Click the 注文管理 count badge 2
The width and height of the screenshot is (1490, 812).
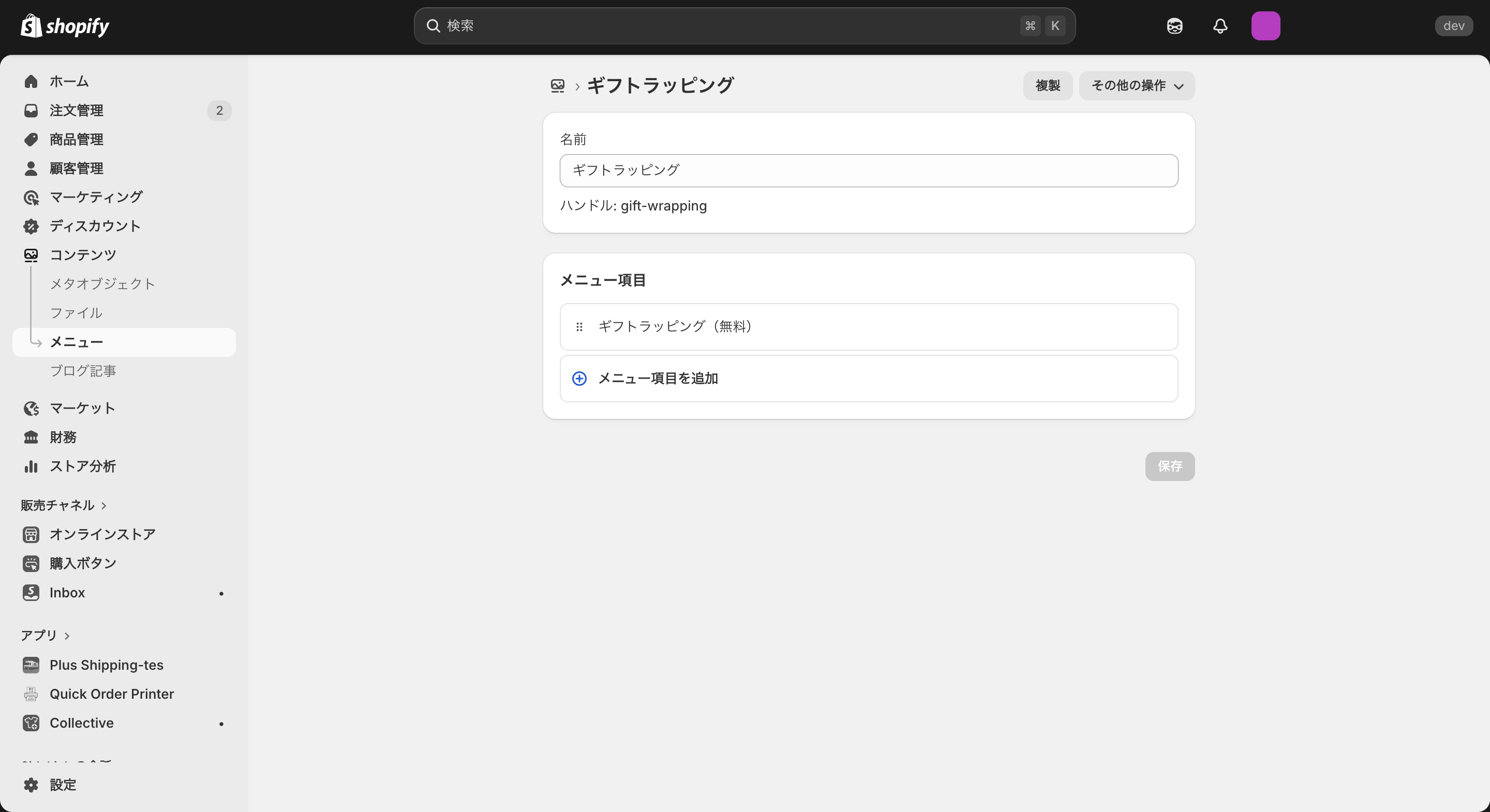tap(219, 110)
